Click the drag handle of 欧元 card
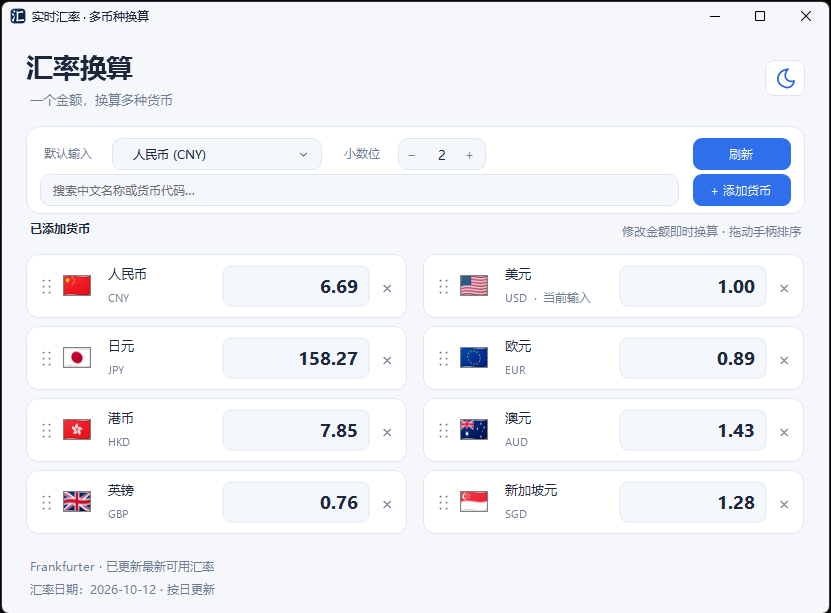831x613 pixels. tap(444, 359)
